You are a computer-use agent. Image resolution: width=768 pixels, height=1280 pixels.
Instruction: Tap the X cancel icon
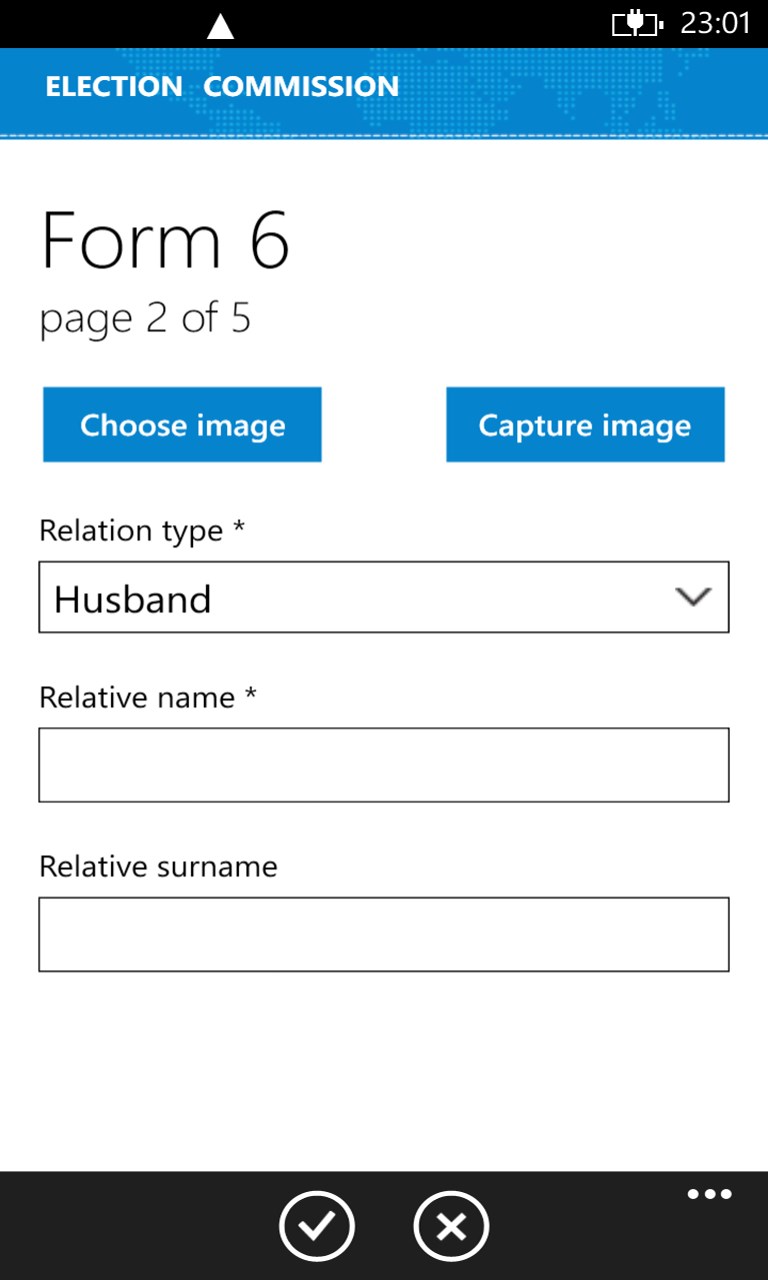pos(451,1226)
